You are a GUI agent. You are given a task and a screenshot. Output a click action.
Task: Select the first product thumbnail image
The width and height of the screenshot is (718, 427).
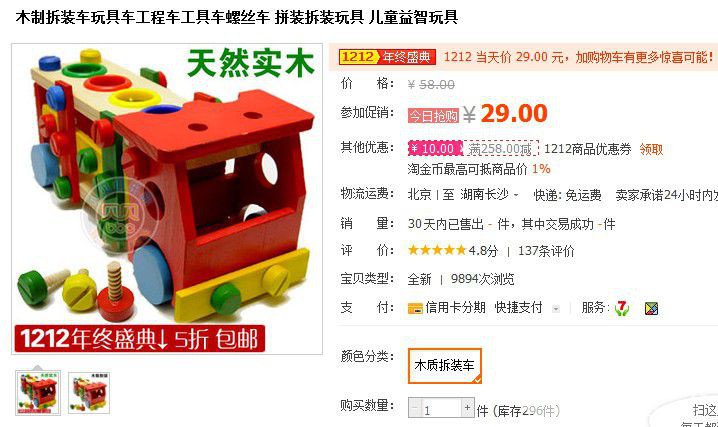(x=38, y=393)
